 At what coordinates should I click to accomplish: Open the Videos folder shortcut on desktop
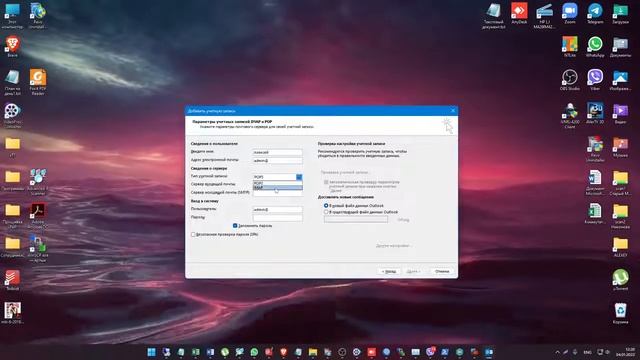620,113
